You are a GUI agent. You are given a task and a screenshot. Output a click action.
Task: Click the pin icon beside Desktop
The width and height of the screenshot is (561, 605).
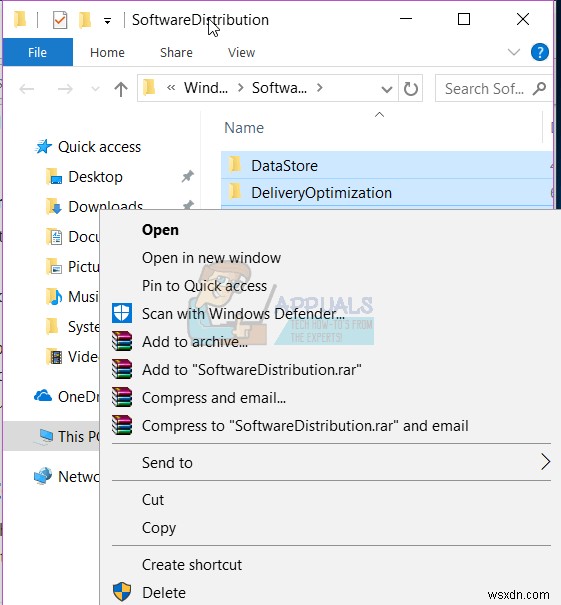188,177
